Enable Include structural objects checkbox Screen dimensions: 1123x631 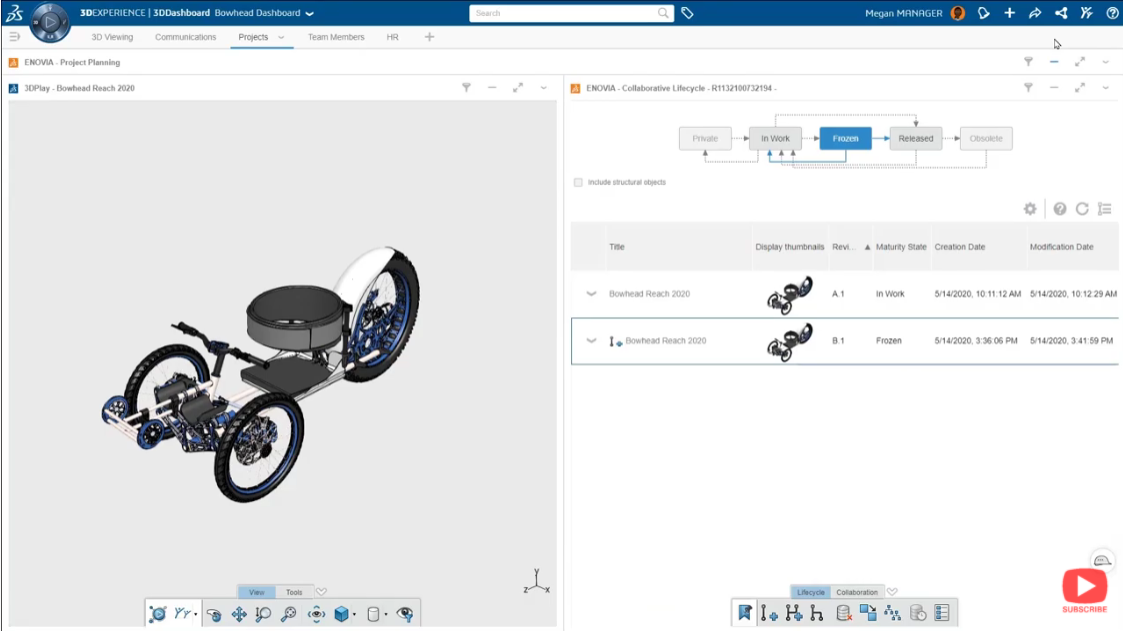click(578, 182)
